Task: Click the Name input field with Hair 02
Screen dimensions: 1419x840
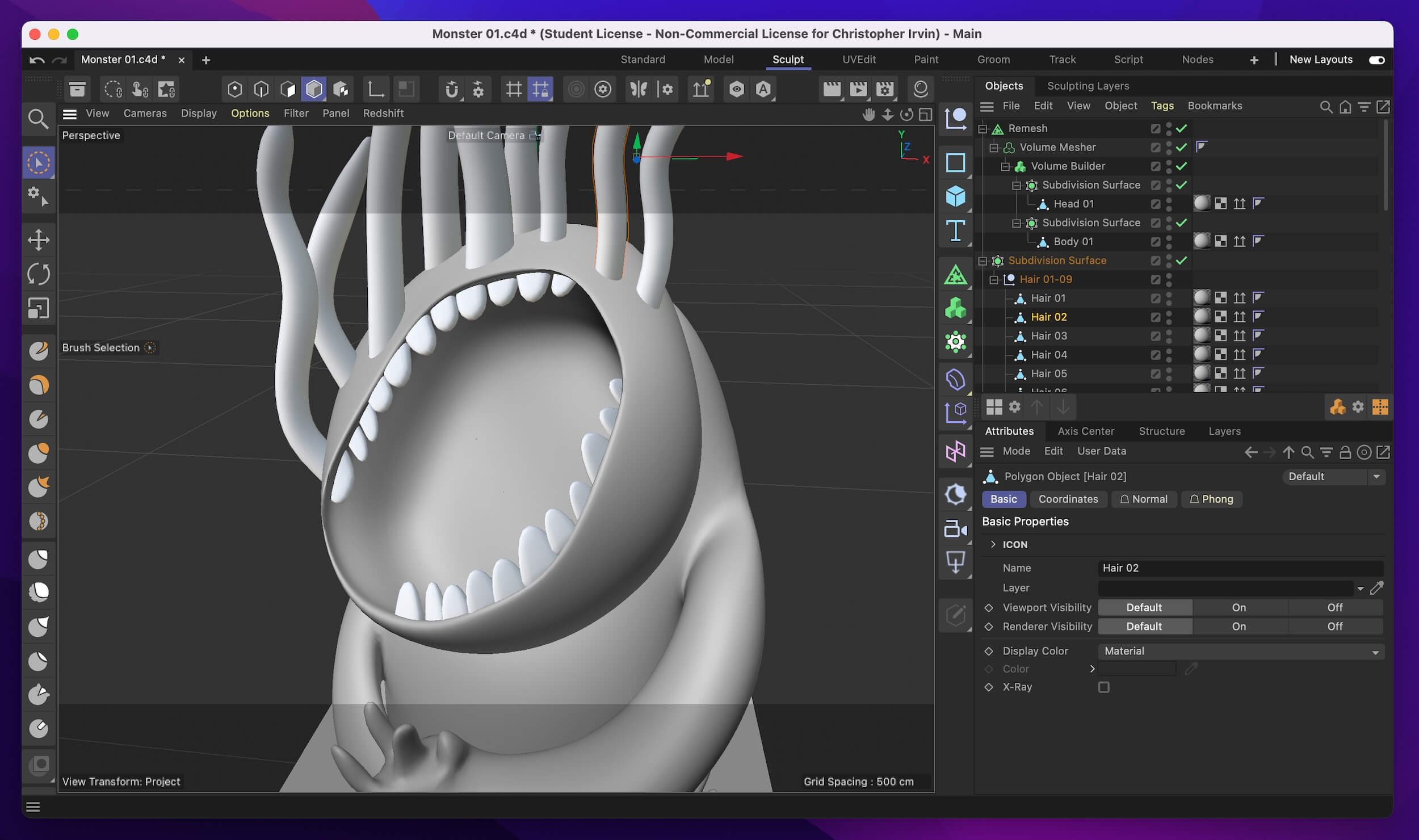Action: point(1241,568)
